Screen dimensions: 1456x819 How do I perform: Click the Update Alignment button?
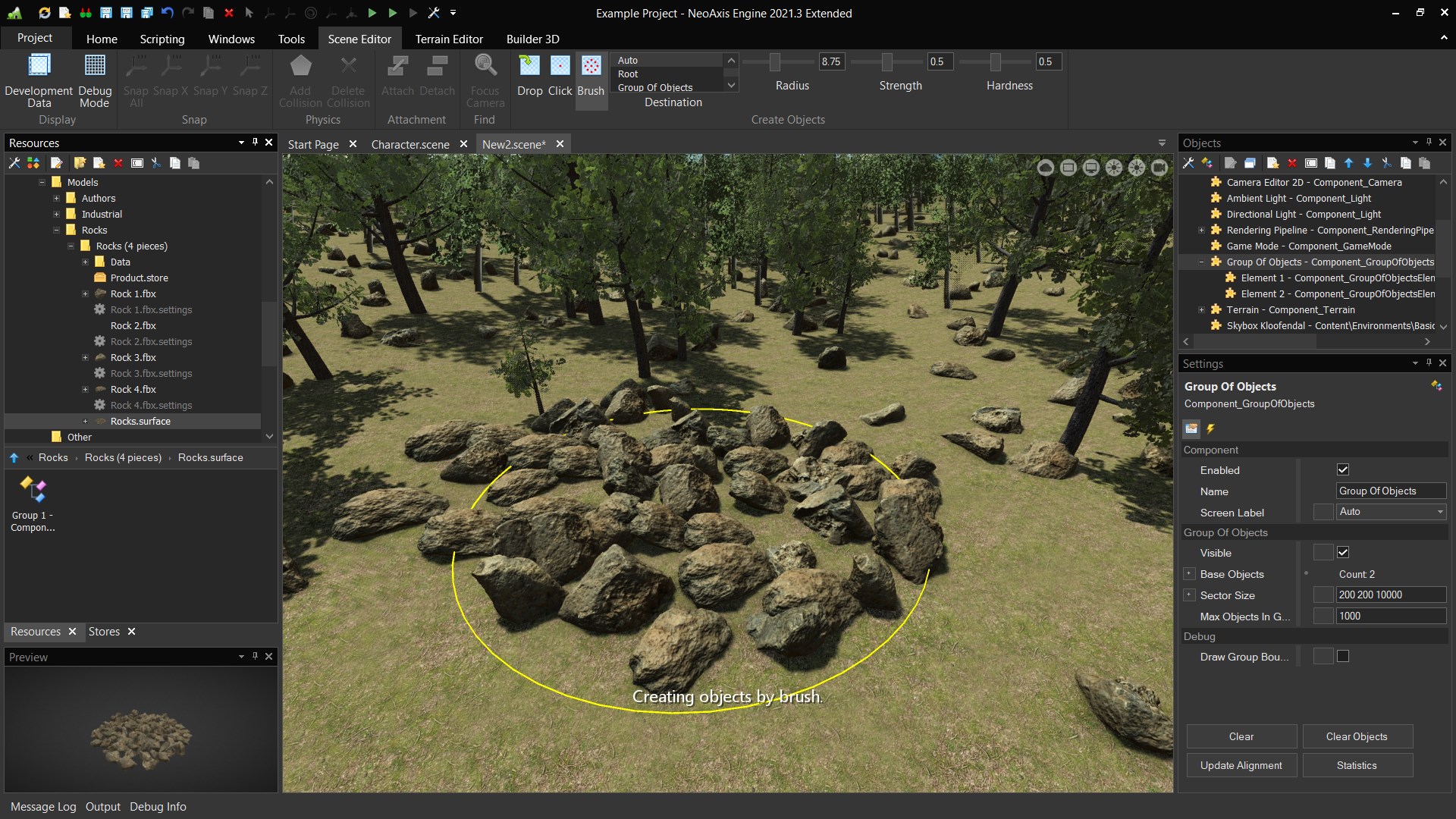pos(1241,765)
